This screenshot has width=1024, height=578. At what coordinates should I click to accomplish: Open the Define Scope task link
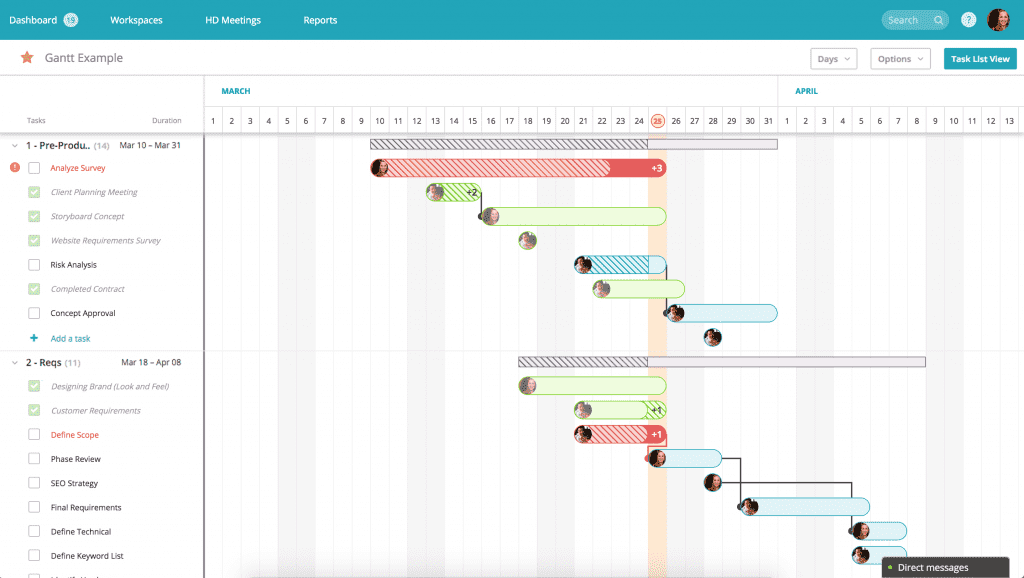pos(75,435)
